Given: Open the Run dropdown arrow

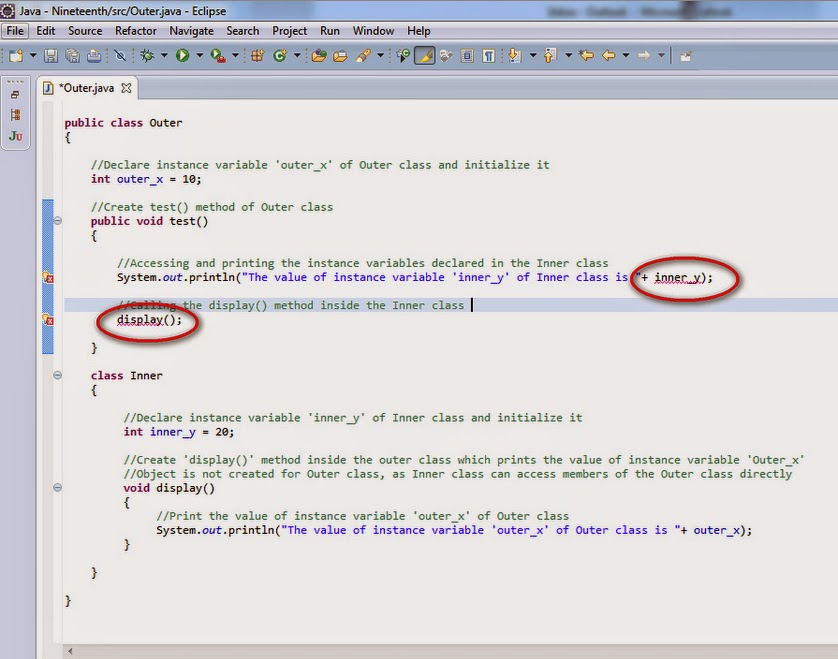Looking at the screenshot, I should pos(199,55).
